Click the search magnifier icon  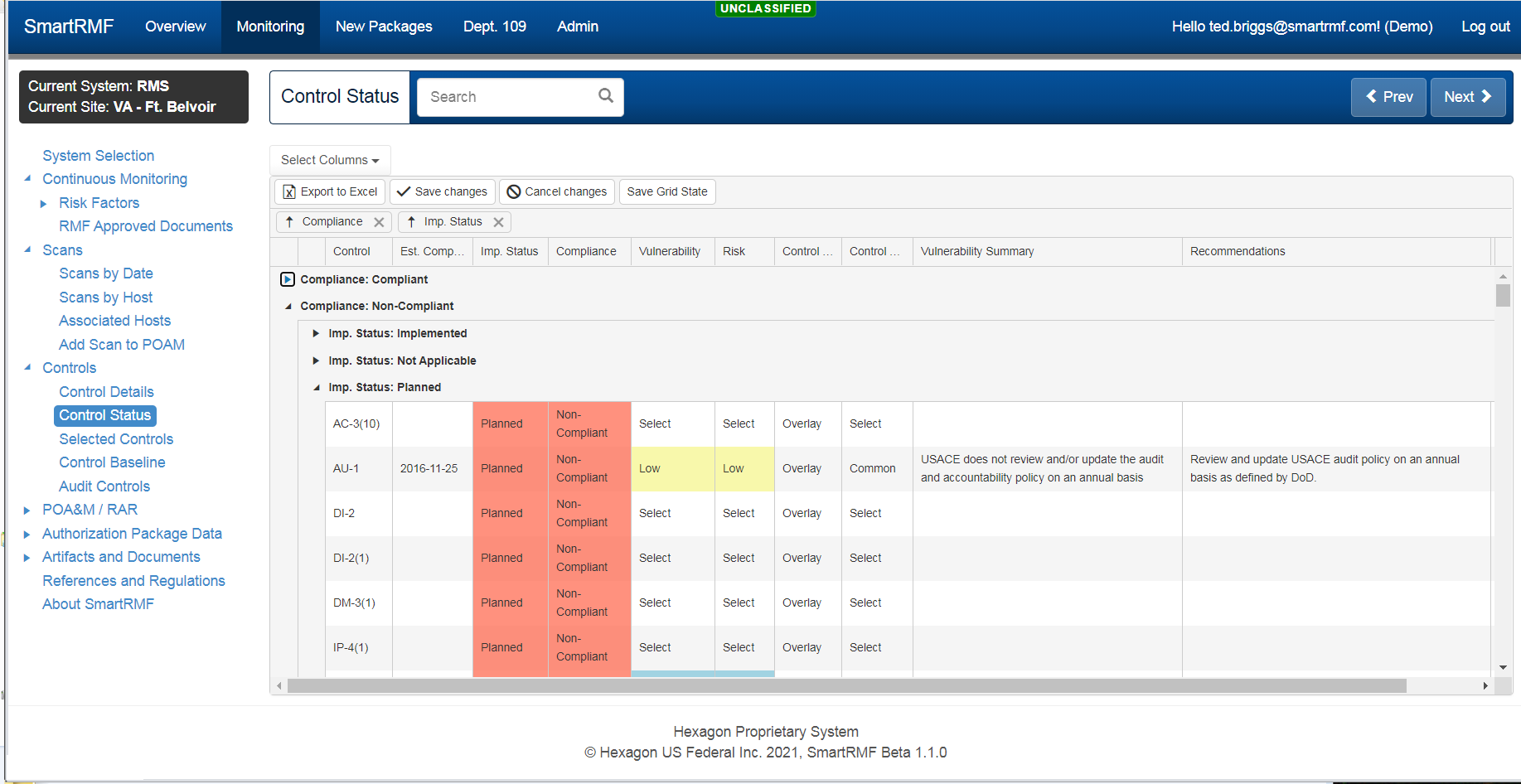[x=606, y=96]
